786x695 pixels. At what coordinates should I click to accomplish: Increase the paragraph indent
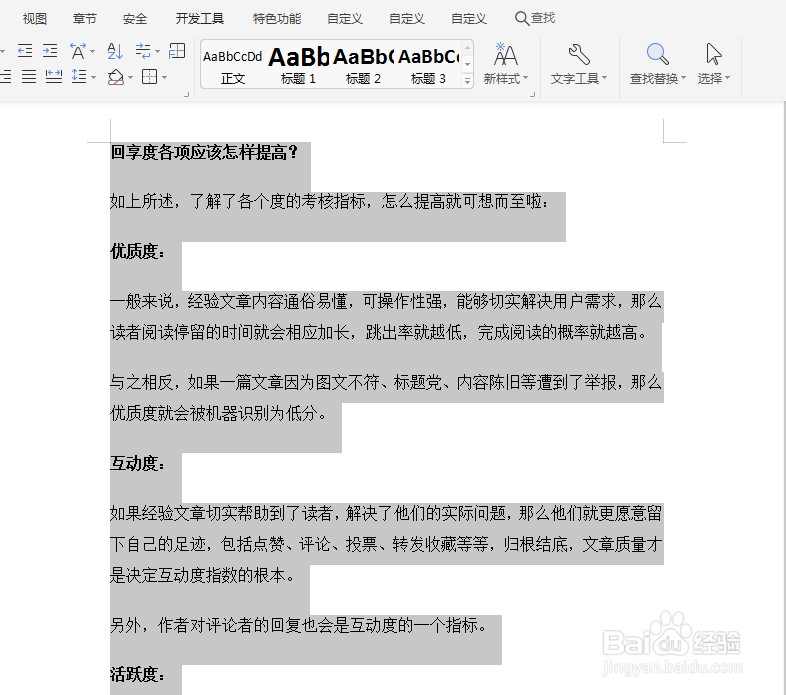[50, 51]
